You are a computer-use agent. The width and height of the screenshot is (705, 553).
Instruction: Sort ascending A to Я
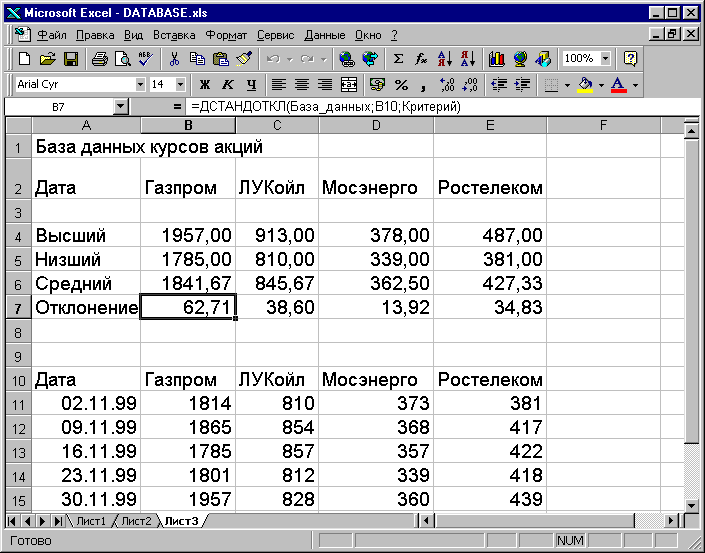(x=445, y=59)
